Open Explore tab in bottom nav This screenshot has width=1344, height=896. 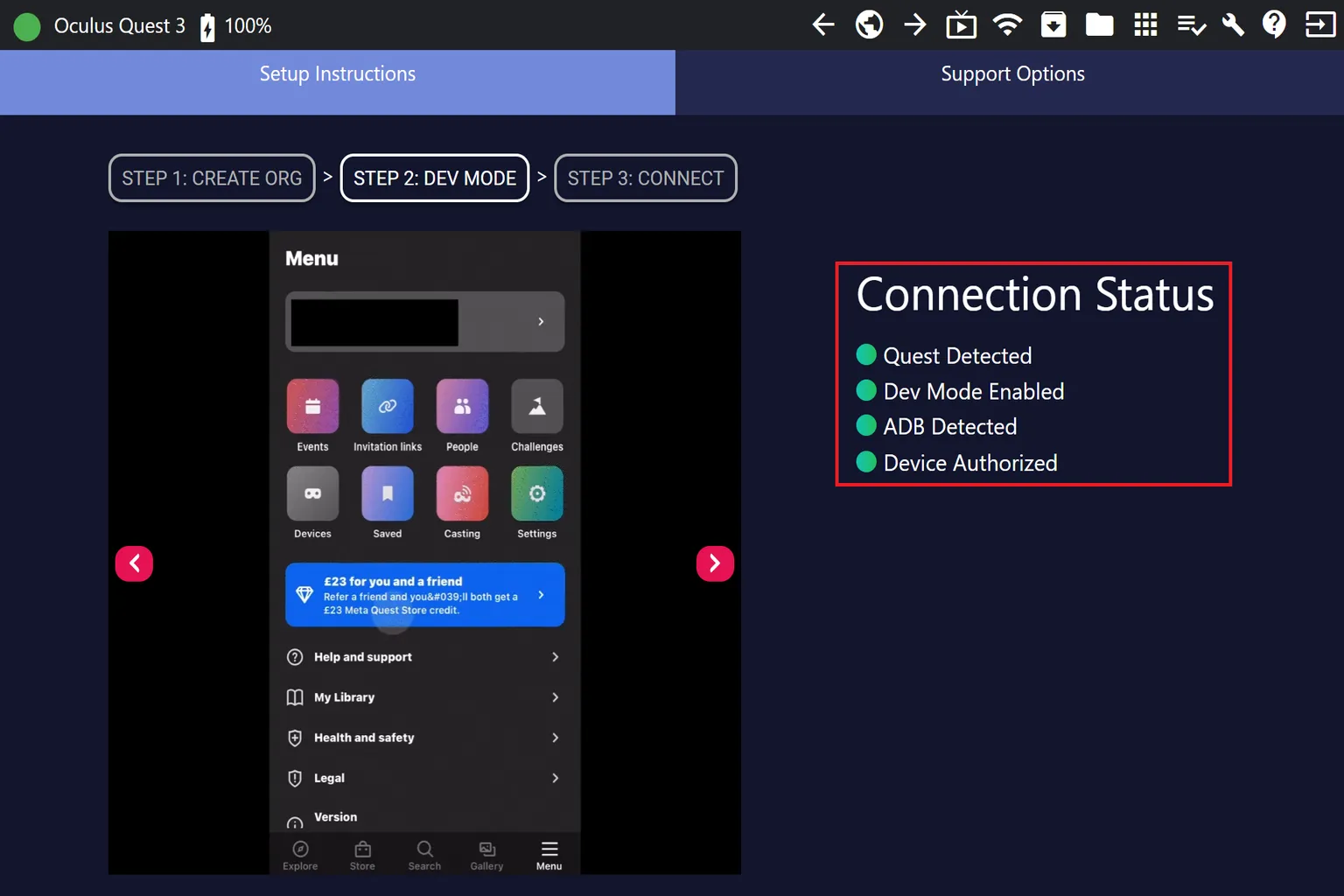(x=300, y=855)
